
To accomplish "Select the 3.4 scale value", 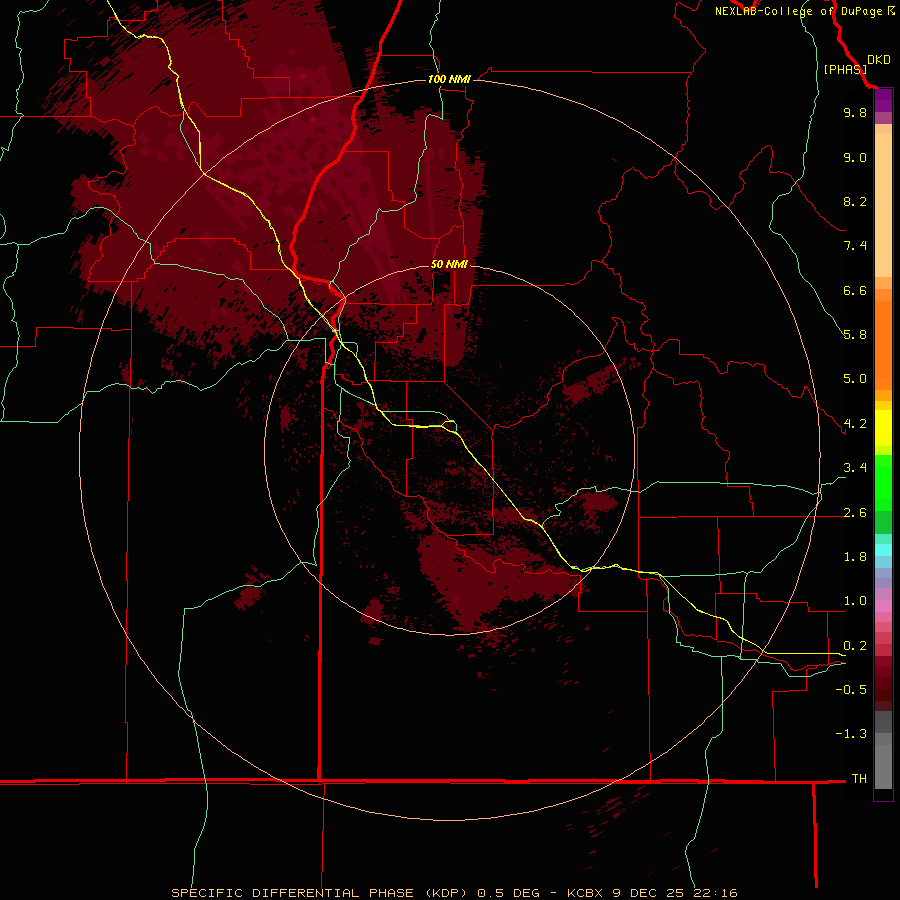I will tap(855, 468).
